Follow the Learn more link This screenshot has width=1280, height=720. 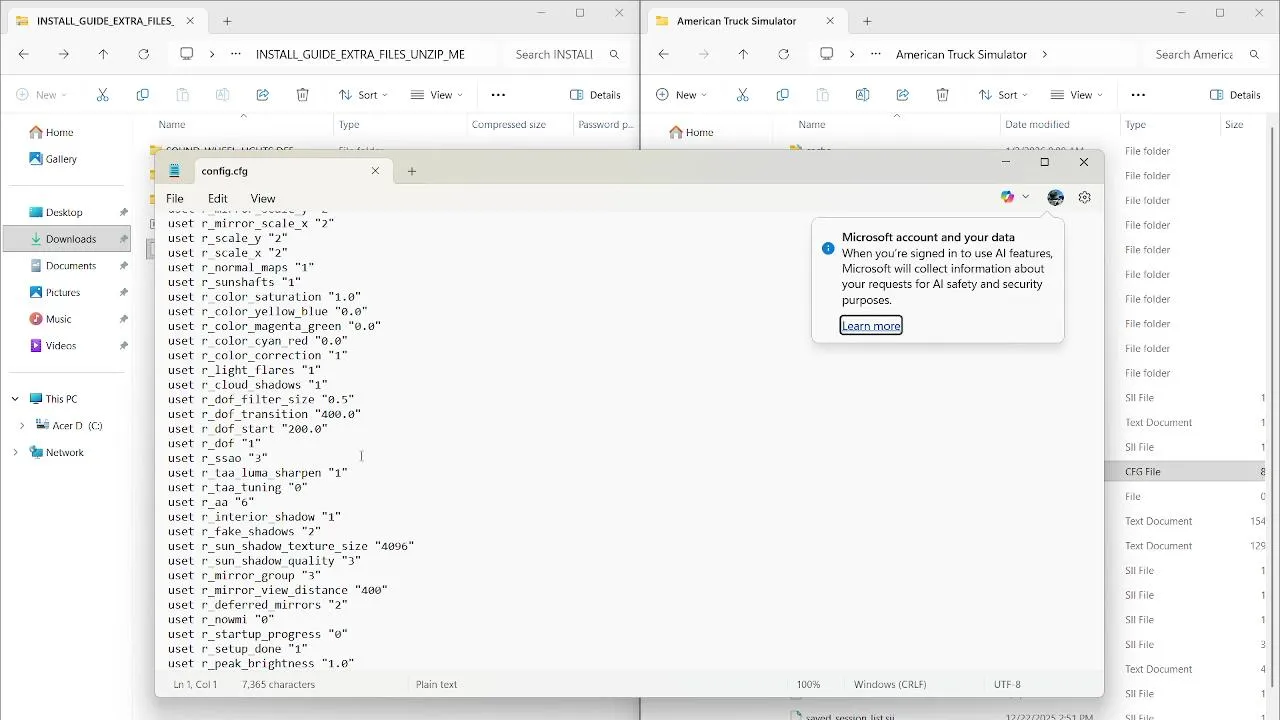click(x=871, y=326)
